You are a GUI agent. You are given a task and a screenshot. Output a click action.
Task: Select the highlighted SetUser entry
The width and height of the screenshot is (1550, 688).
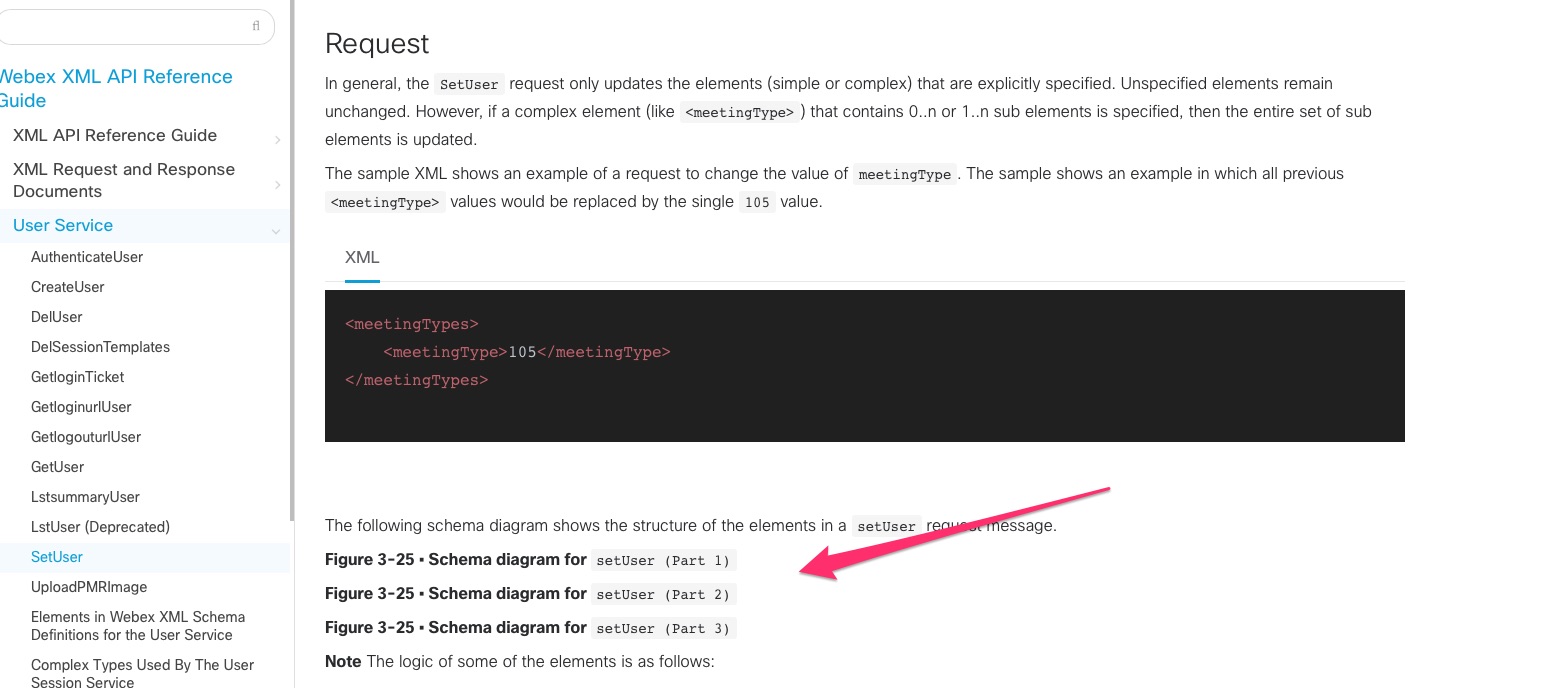(57, 557)
